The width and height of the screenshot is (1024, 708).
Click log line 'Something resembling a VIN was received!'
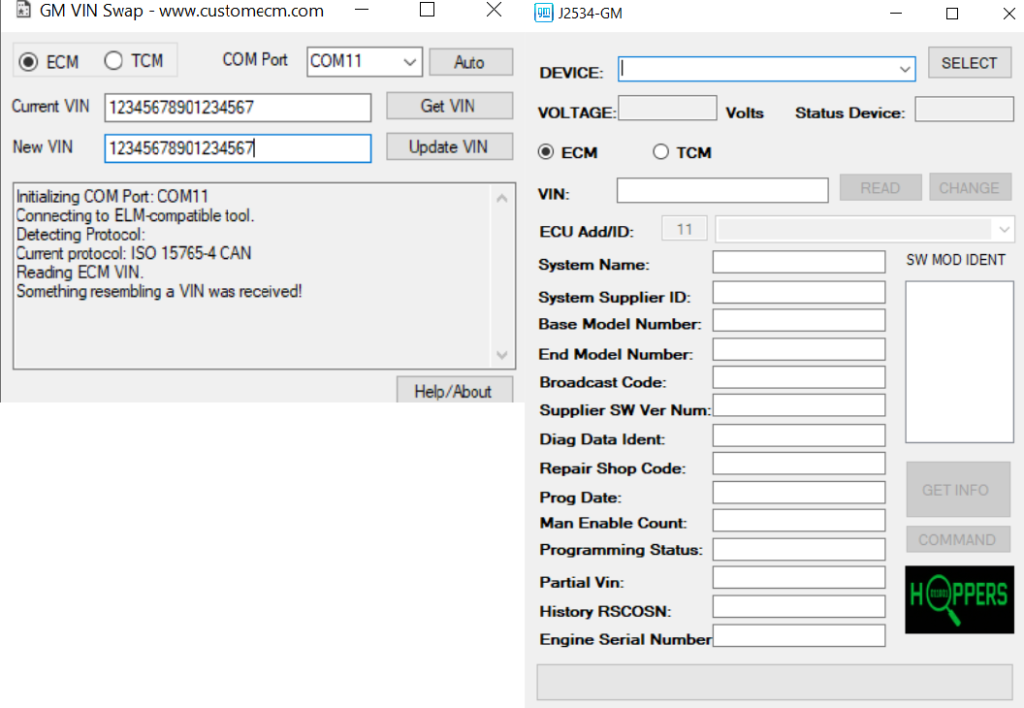point(159,291)
